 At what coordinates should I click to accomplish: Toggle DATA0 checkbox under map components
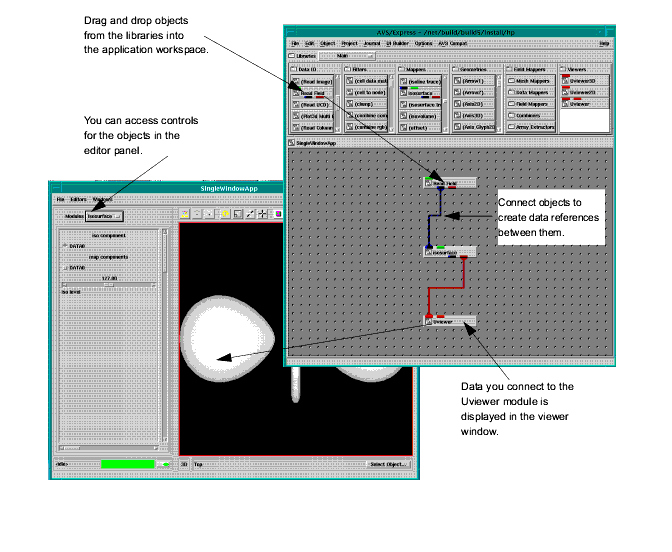click(66, 267)
